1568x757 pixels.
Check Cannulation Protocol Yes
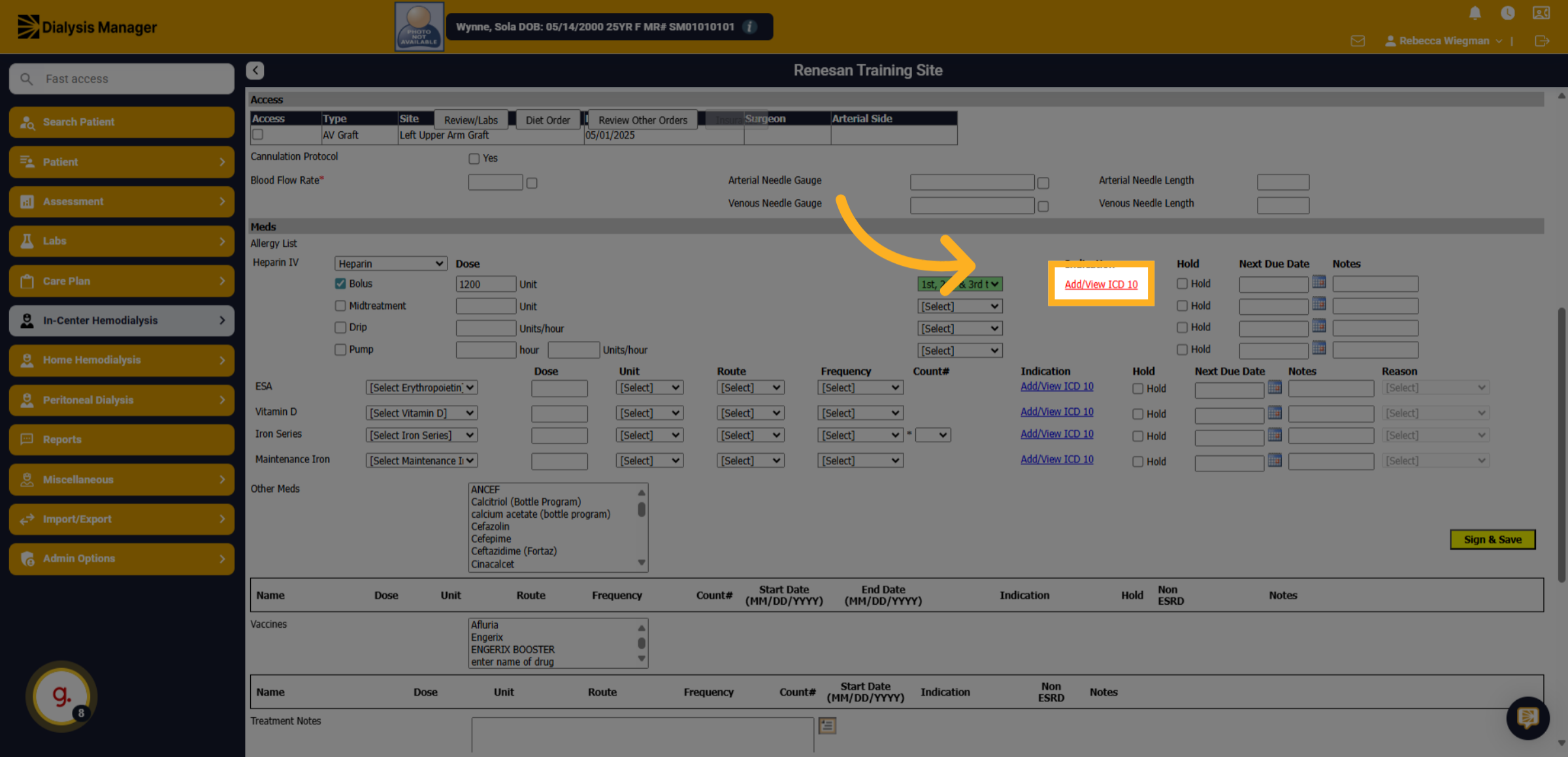[x=474, y=159]
